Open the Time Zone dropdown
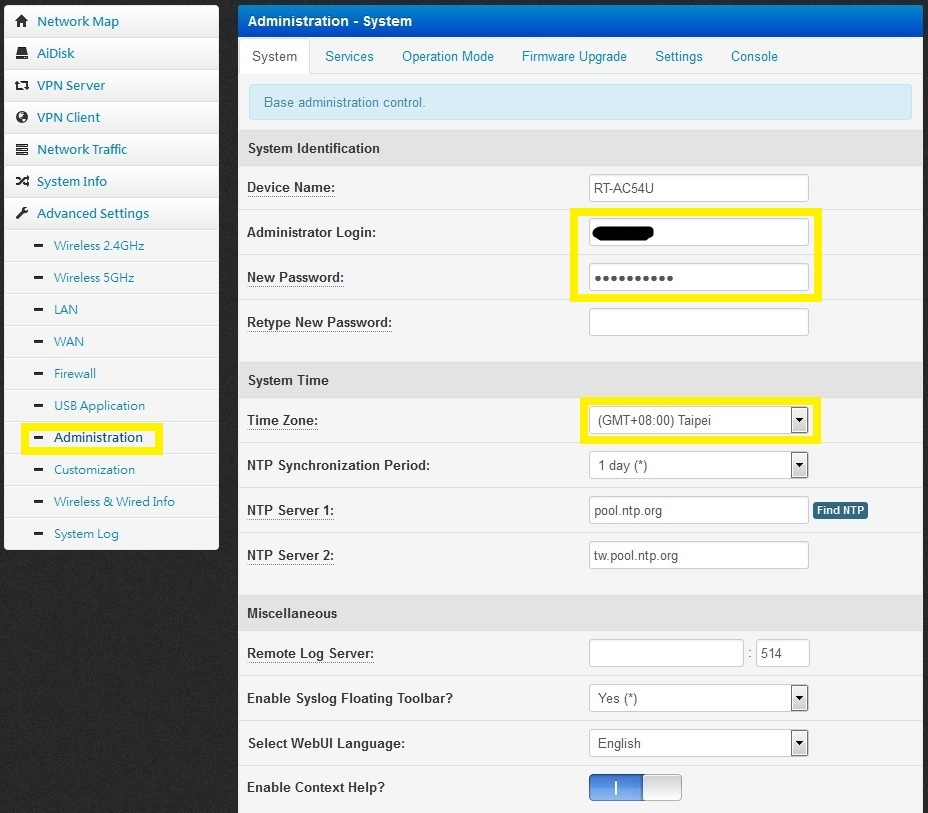The height and width of the screenshot is (813, 928). coord(698,420)
